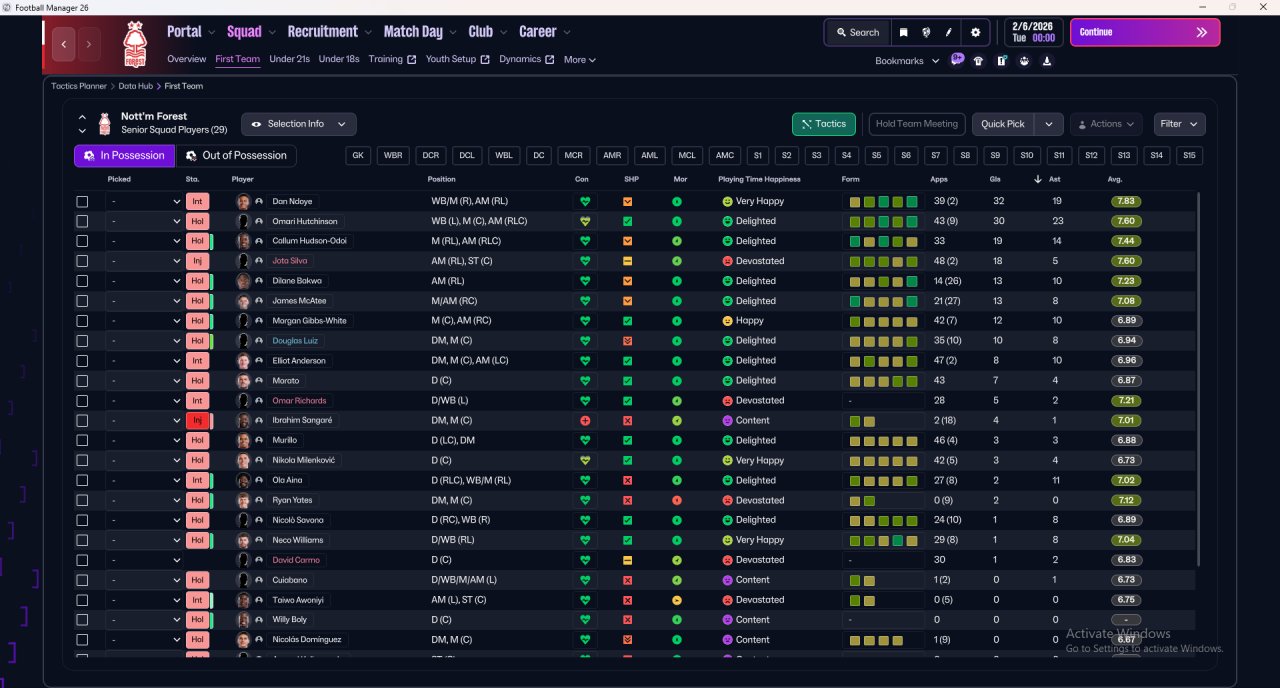
Task: Open the group of people shortcut icon
Action: (x=1024, y=61)
